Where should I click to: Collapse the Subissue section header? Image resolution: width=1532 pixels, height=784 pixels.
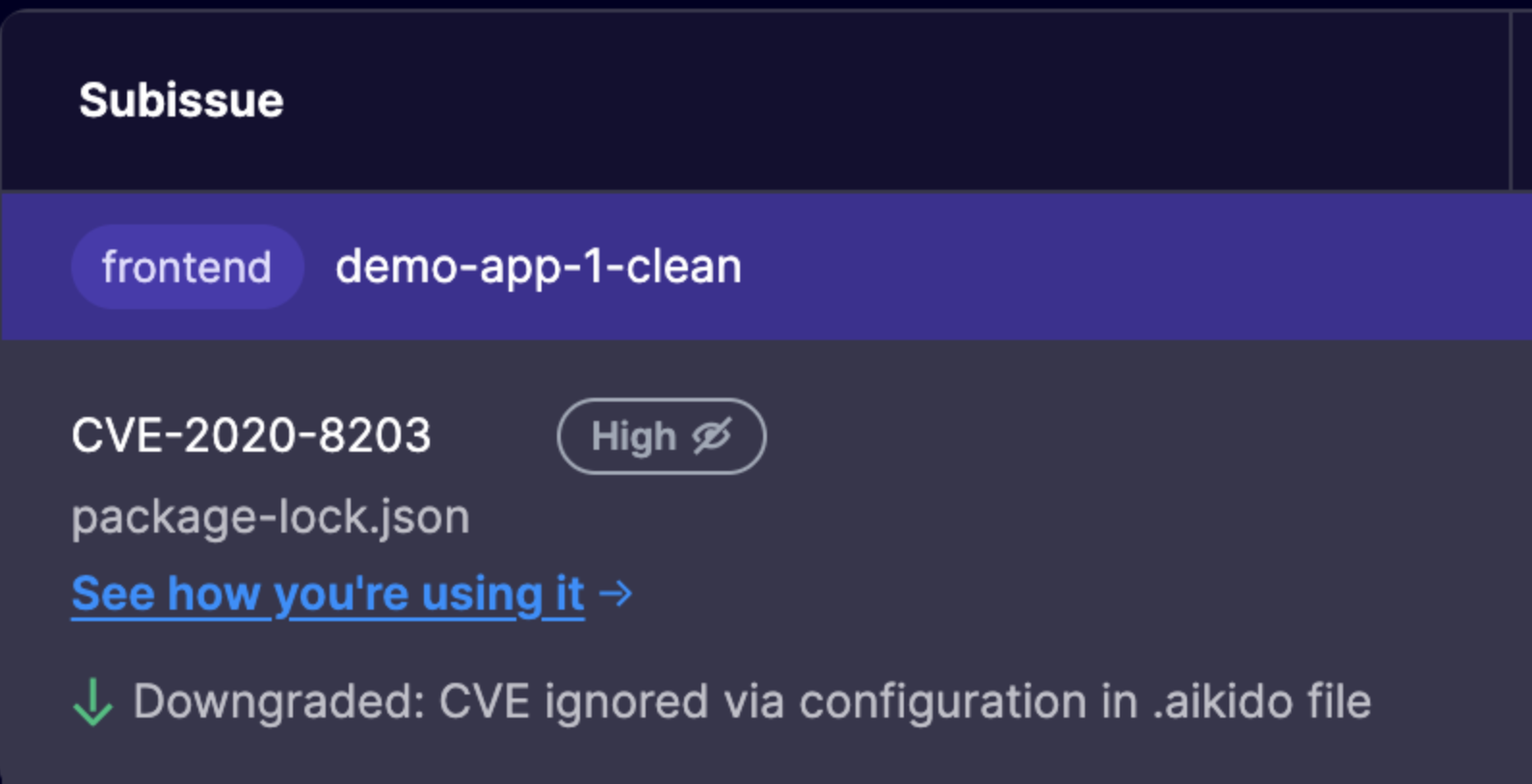click(x=182, y=97)
